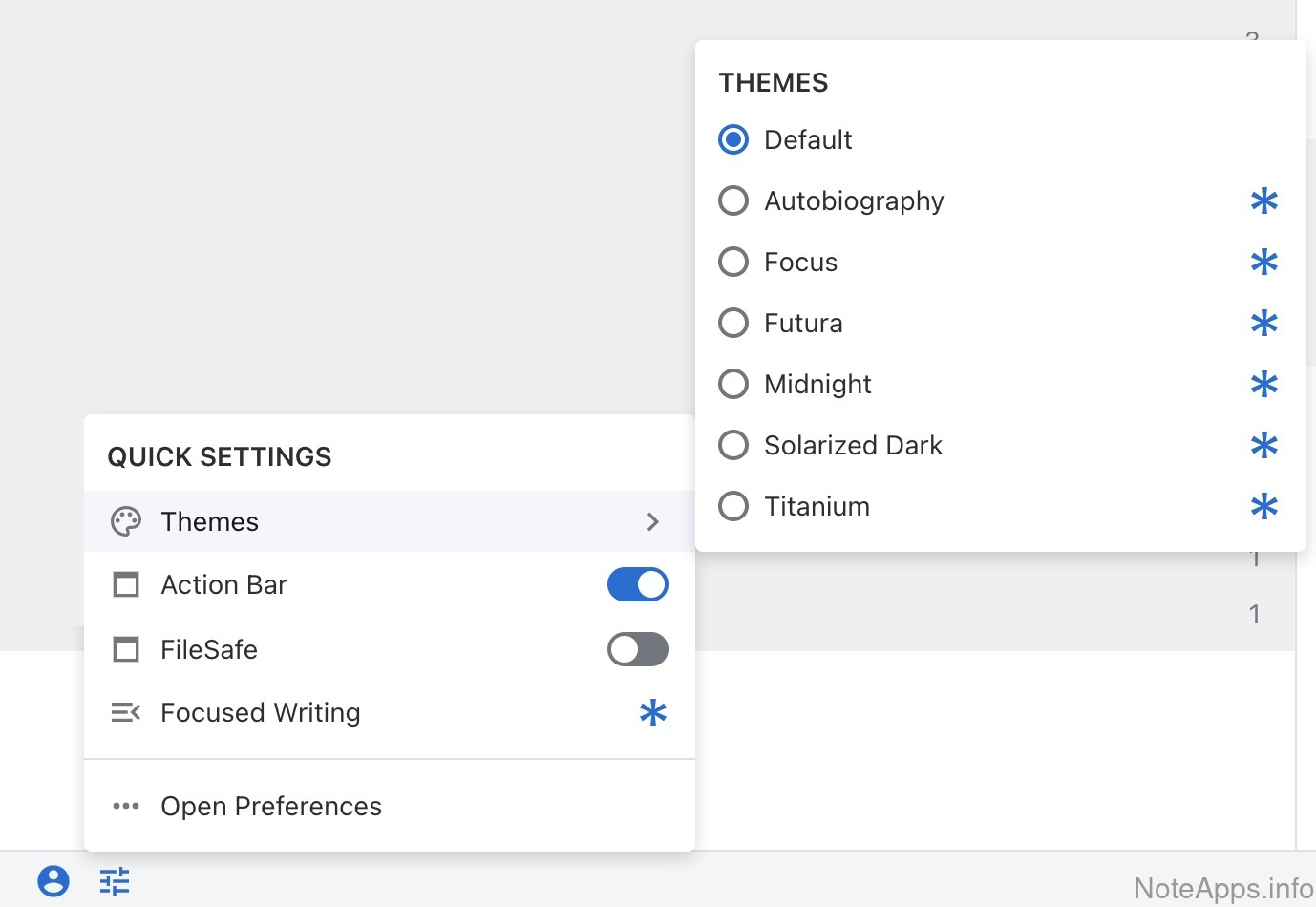Click the asterisk next to Autobiography
This screenshot has height=907, width=1316.
click(x=1263, y=200)
